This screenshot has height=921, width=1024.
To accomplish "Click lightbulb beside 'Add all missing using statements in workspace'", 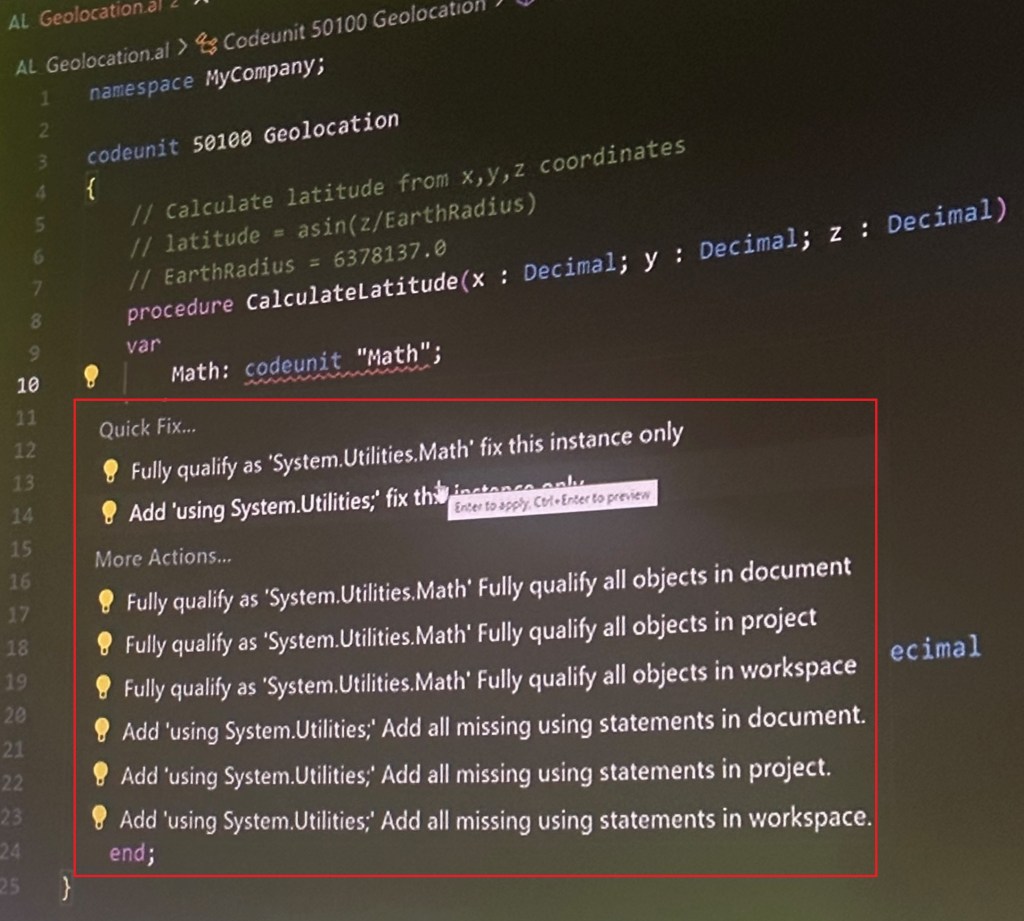I will tap(98, 818).
